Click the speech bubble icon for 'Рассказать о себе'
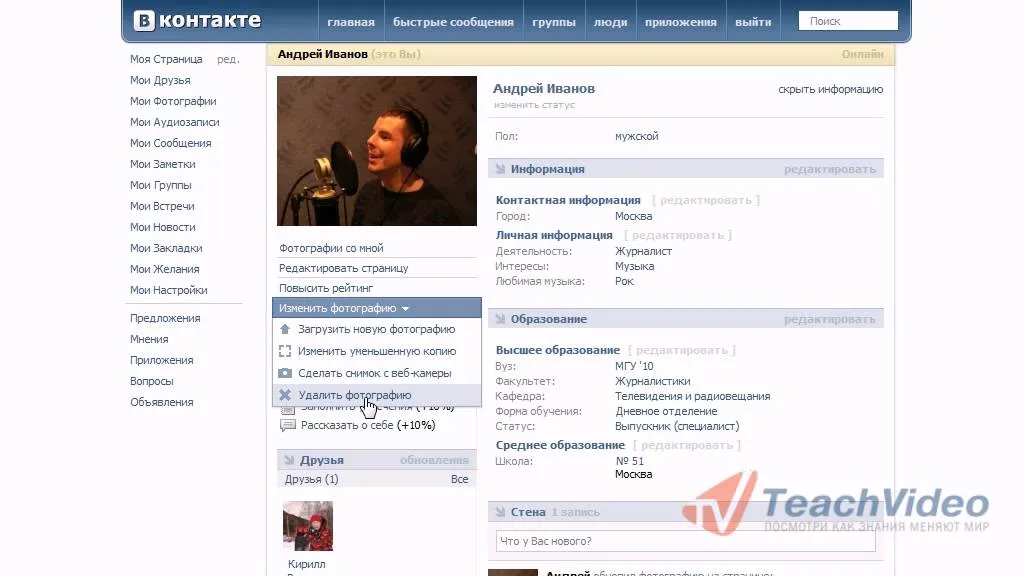Image resolution: width=1024 pixels, height=576 pixels. pos(287,425)
